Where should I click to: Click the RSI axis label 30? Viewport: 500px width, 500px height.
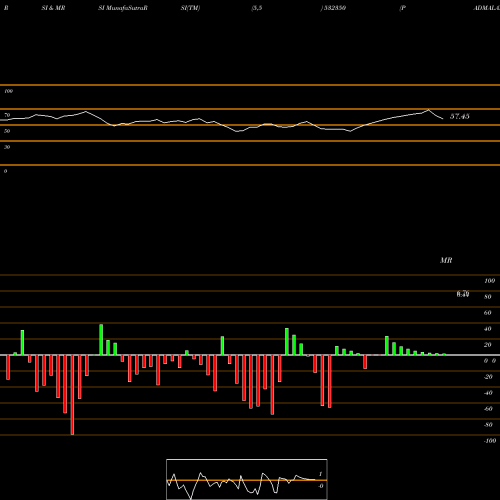tap(7, 147)
